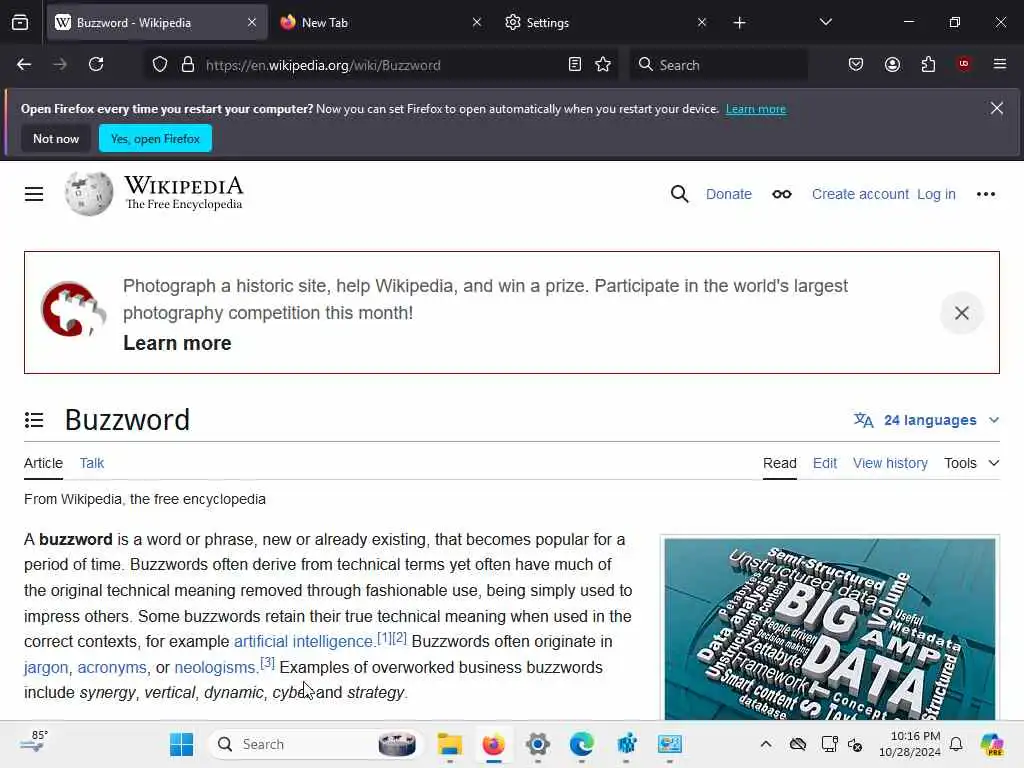The width and height of the screenshot is (1024, 768).
Task: Open Learn more in competition banner
Action: pos(177,343)
